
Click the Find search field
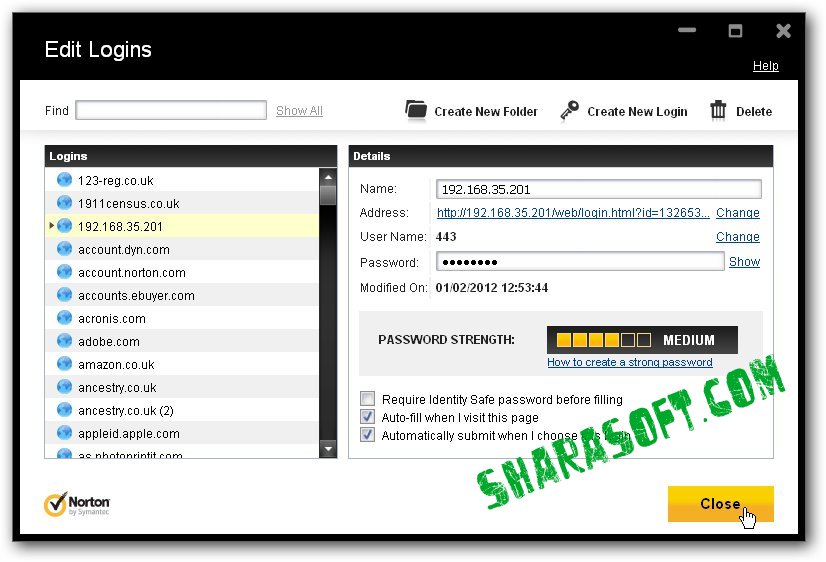click(x=171, y=110)
